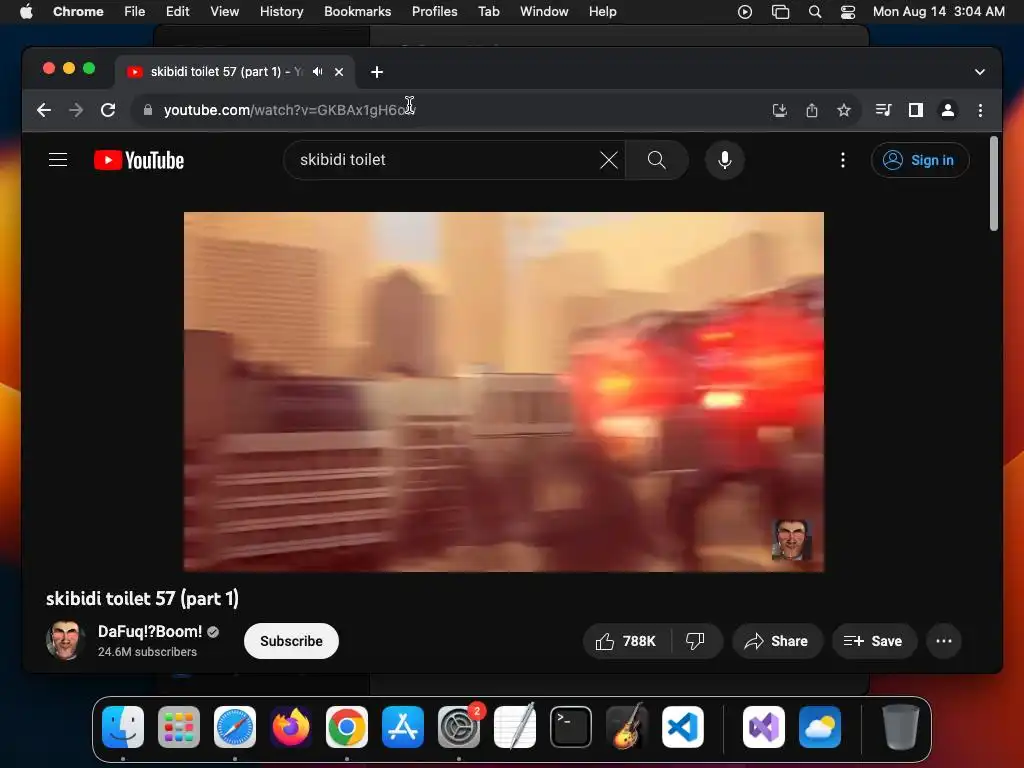The width and height of the screenshot is (1024, 768).
Task: Open the channel avatar next to title
Action: click(65, 641)
